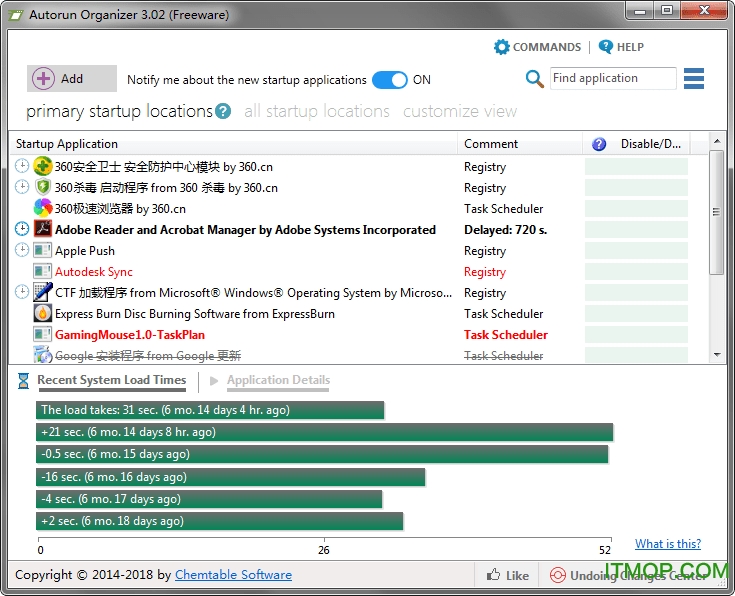Click list scrollbar down arrow
This screenshot has height=596, width=735.
point(717,355)
